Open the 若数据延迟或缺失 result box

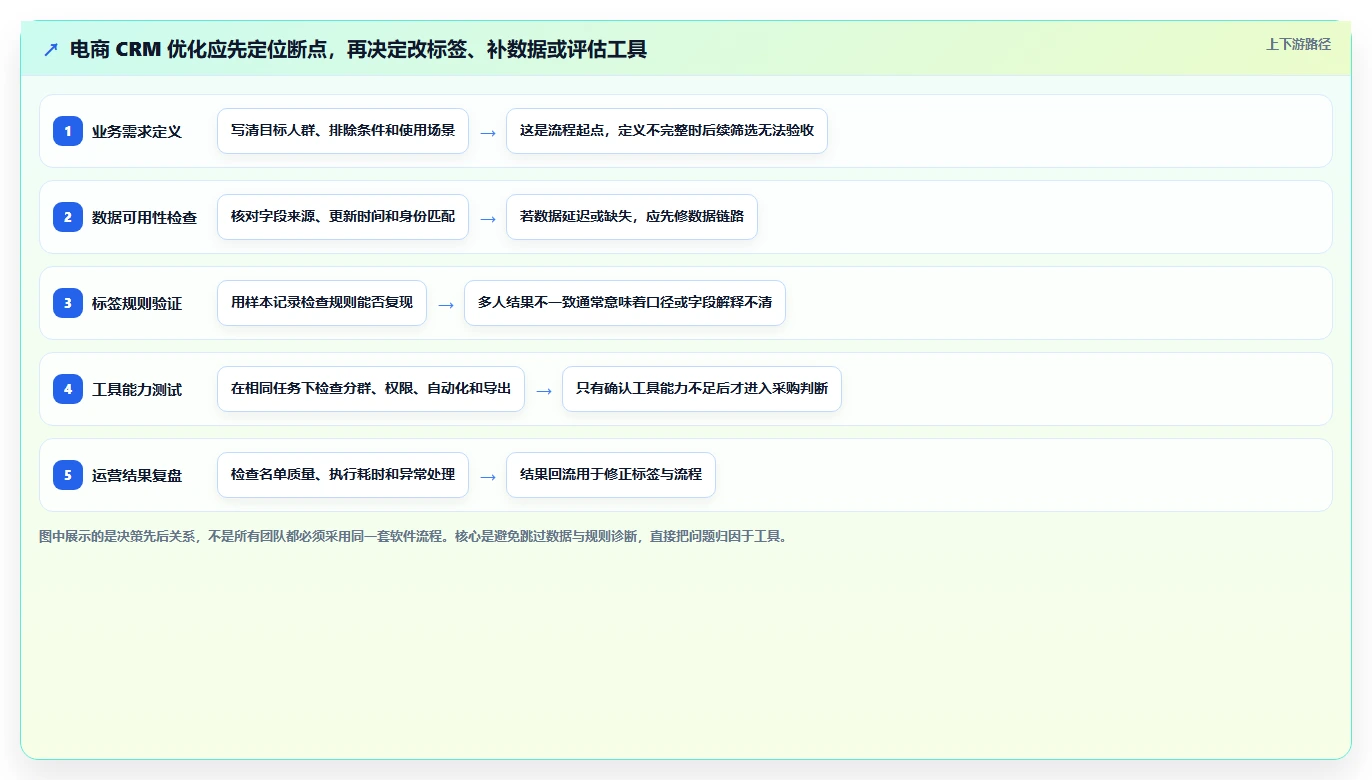[632, 217]
